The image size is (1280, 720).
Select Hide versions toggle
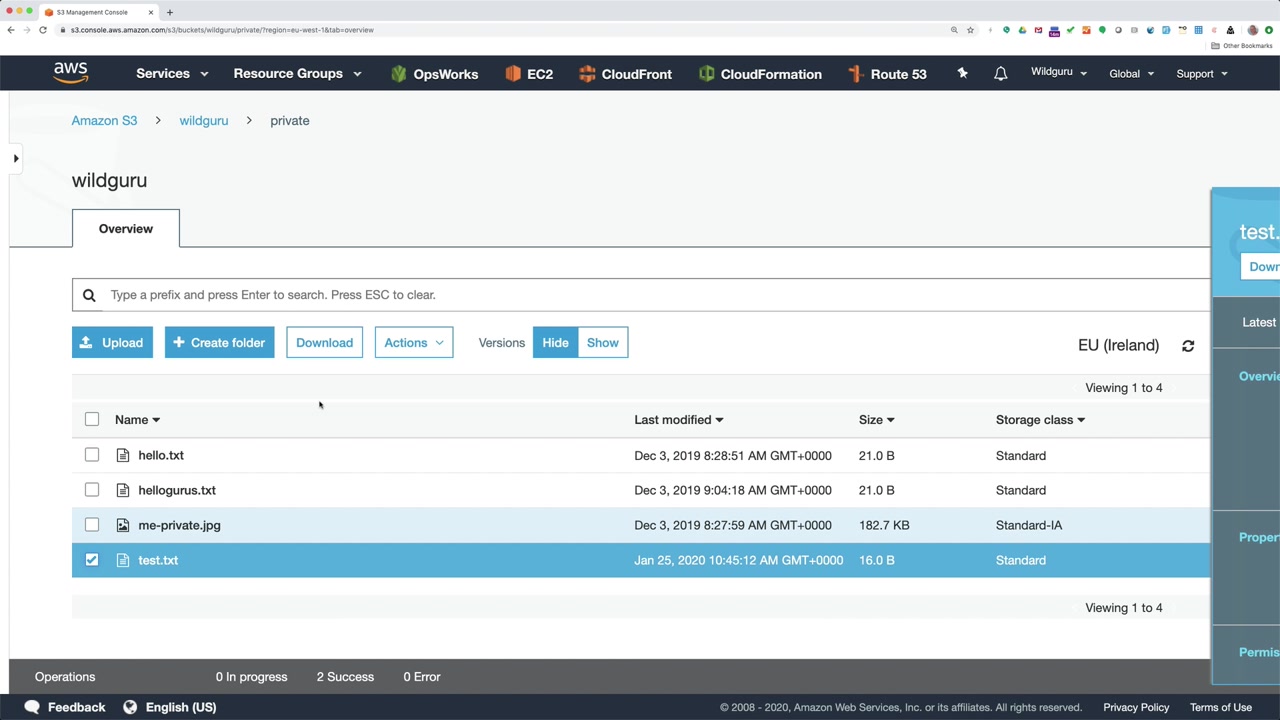coord(555,343)
